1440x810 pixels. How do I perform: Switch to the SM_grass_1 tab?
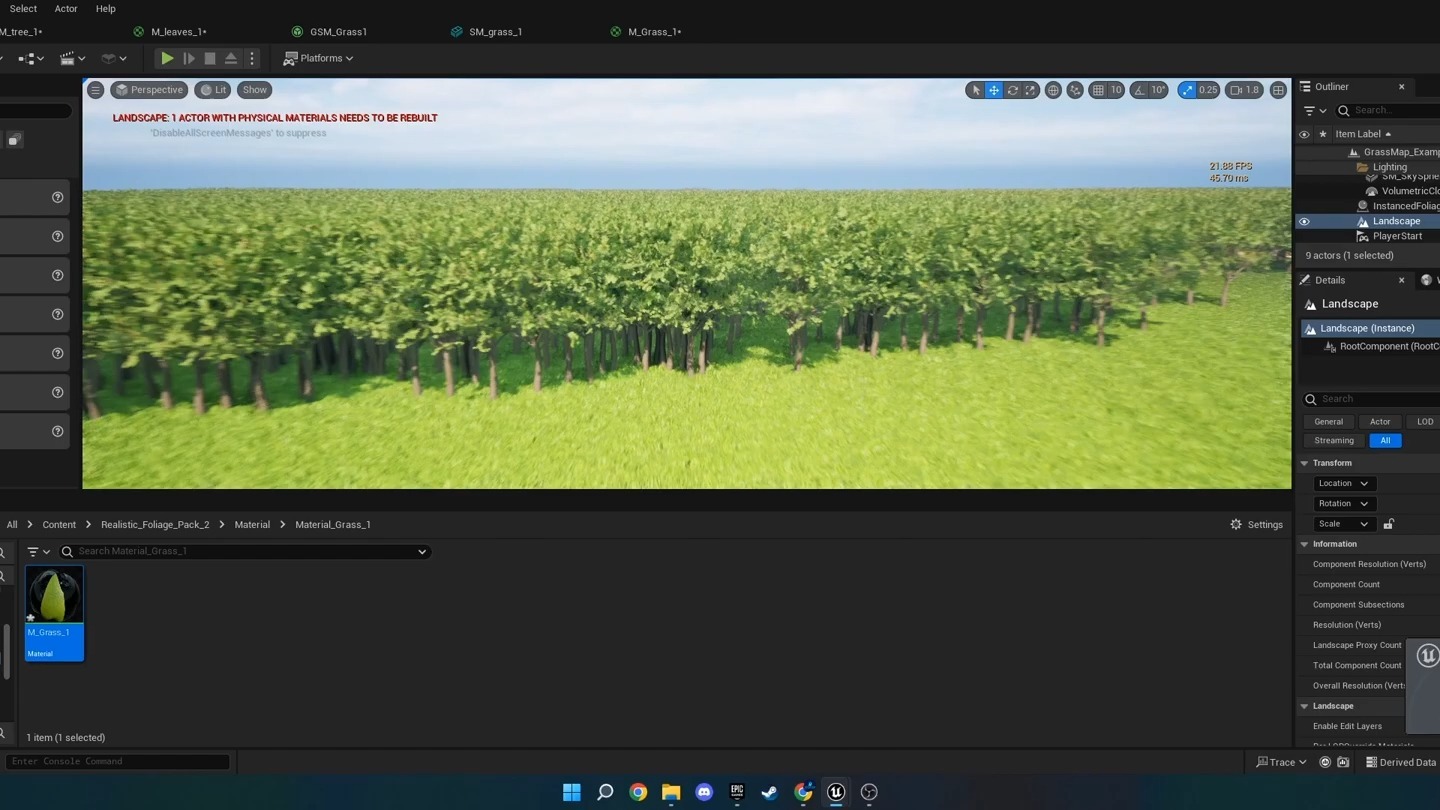[494, 32]
